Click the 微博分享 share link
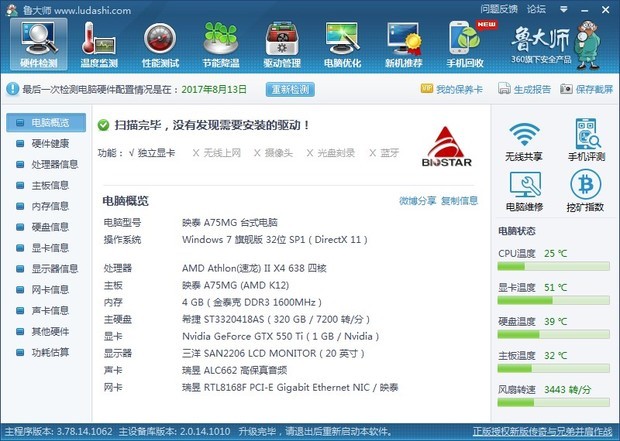 click(418, 201)
